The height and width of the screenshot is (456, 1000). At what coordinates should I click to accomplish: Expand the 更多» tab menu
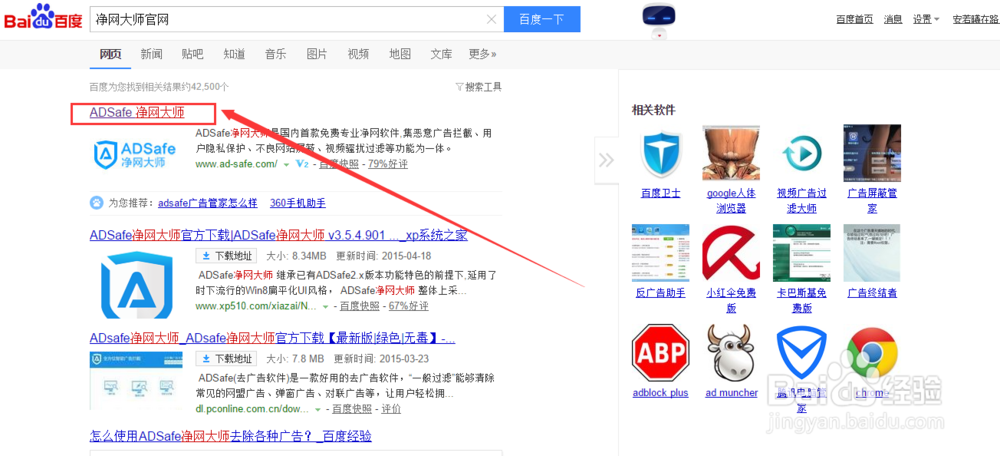pyautogui.click(x=482, y=54)
